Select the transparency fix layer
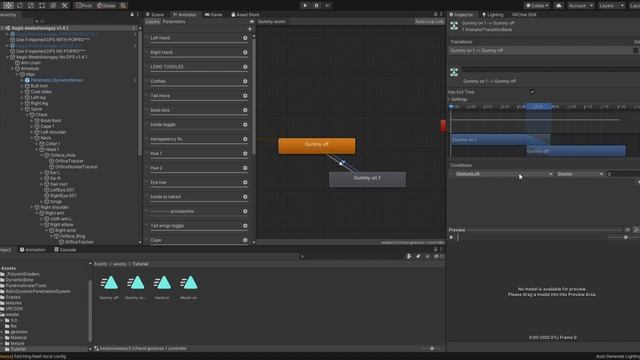The image size is (640, 360). 198,139
